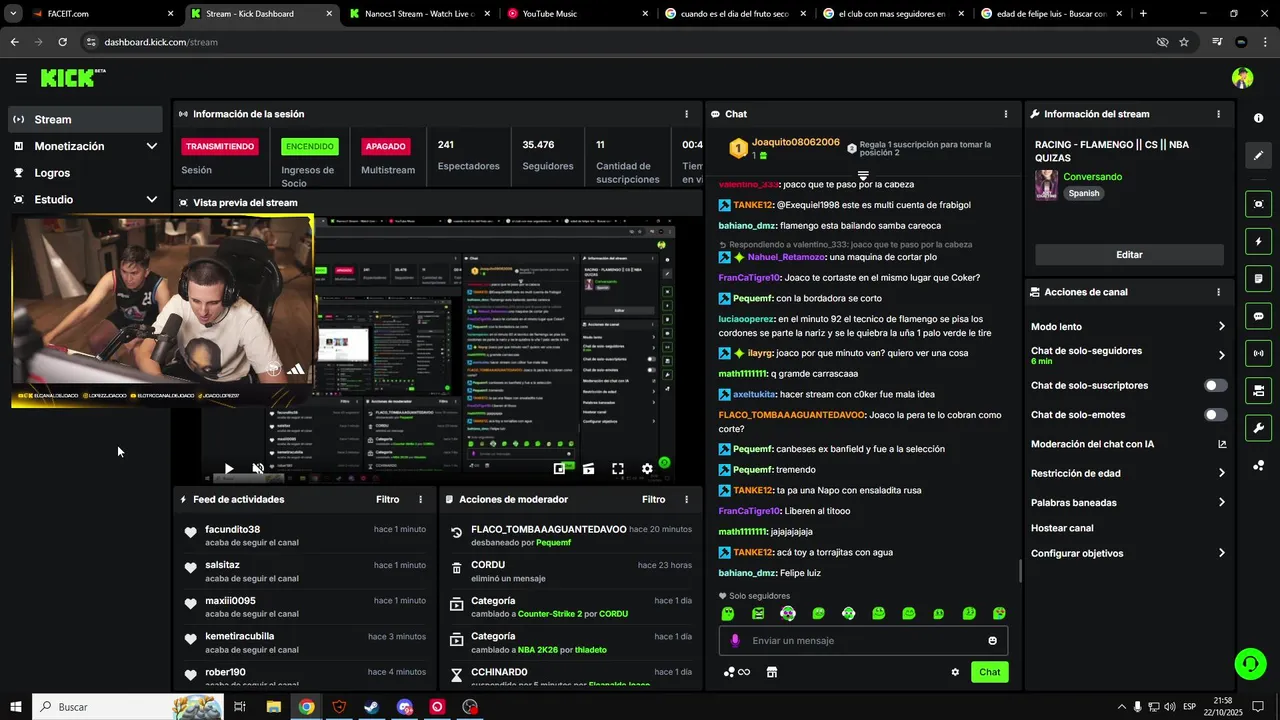
Task: Toggle Chat de solo-suscriptores switch
Action: tap(1215, 385)
